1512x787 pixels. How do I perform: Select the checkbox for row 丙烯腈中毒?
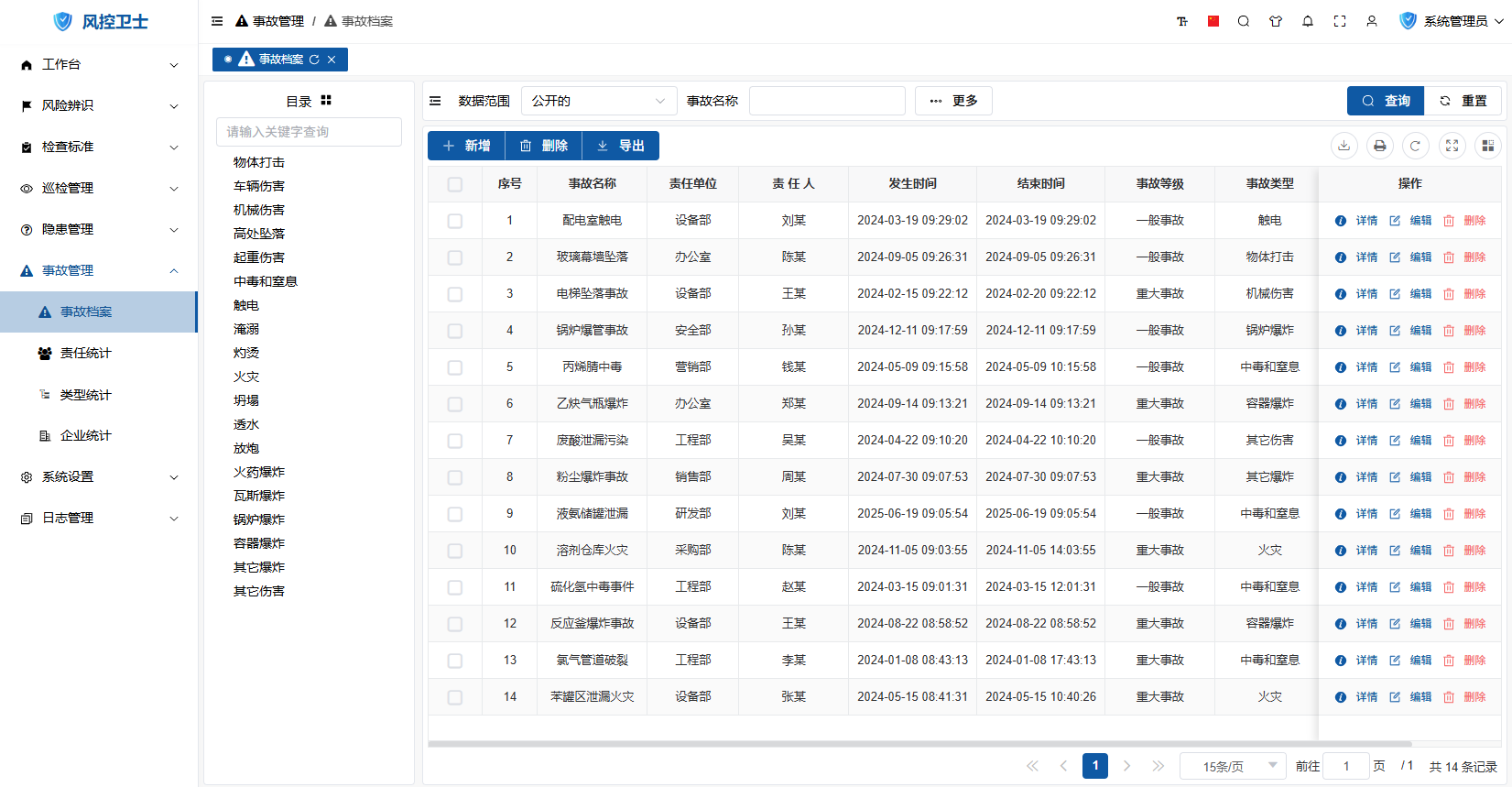[x=455, y=367]
